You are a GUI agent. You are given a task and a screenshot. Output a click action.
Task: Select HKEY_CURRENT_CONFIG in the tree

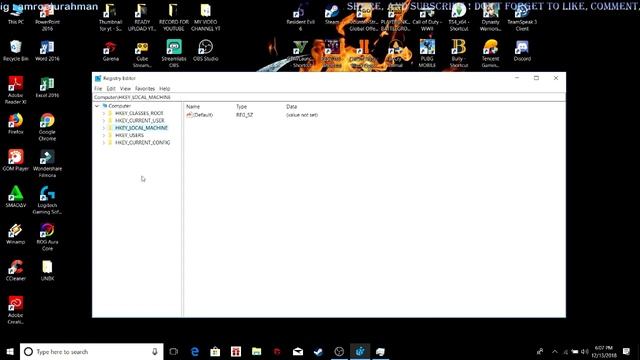(x=142, y=143)
